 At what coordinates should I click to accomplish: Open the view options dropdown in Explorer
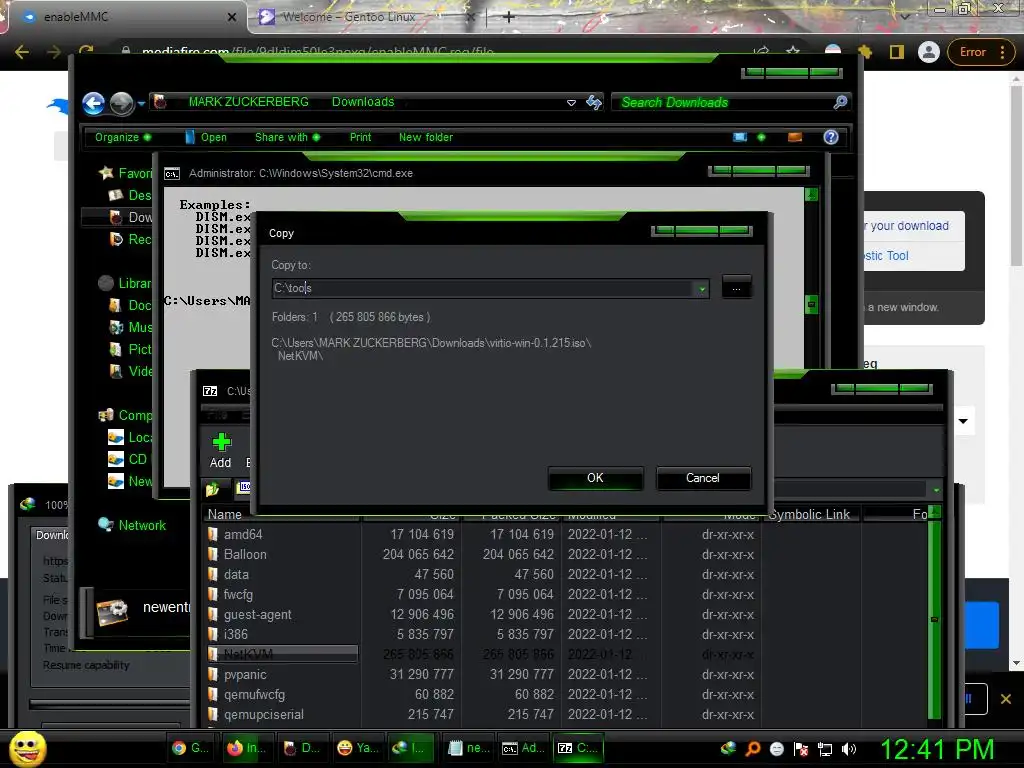761,137
